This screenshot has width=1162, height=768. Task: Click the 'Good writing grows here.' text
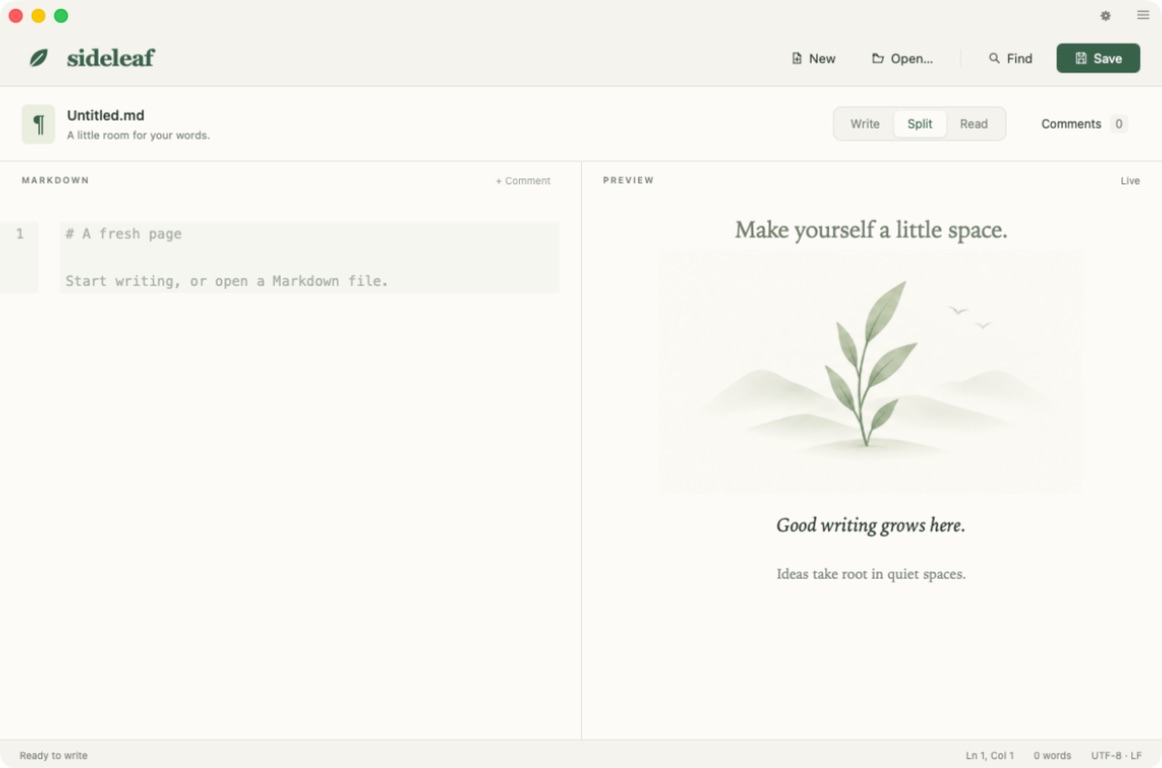(x=871, y=525)
